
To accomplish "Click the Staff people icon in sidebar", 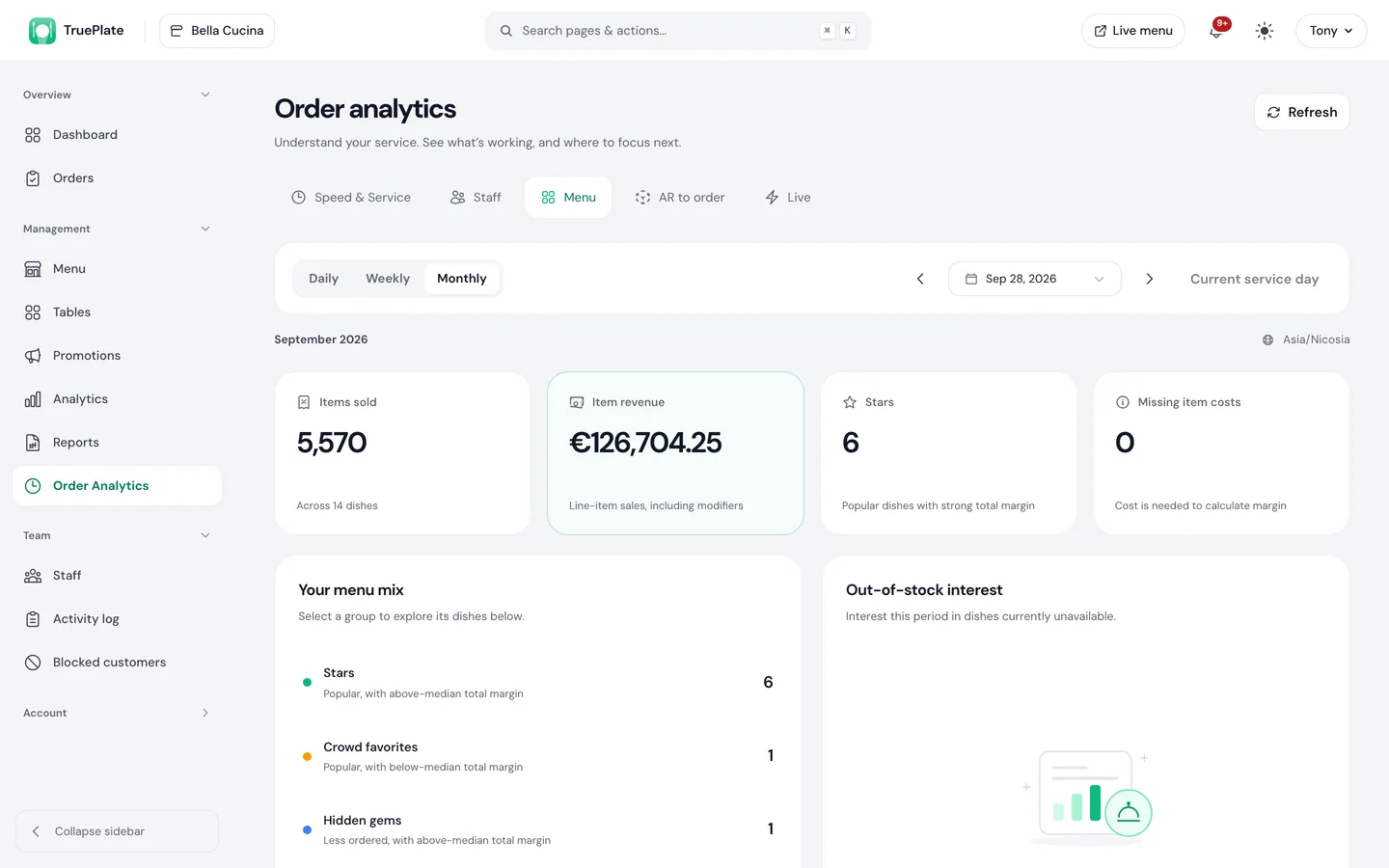I will coord(33,576).
